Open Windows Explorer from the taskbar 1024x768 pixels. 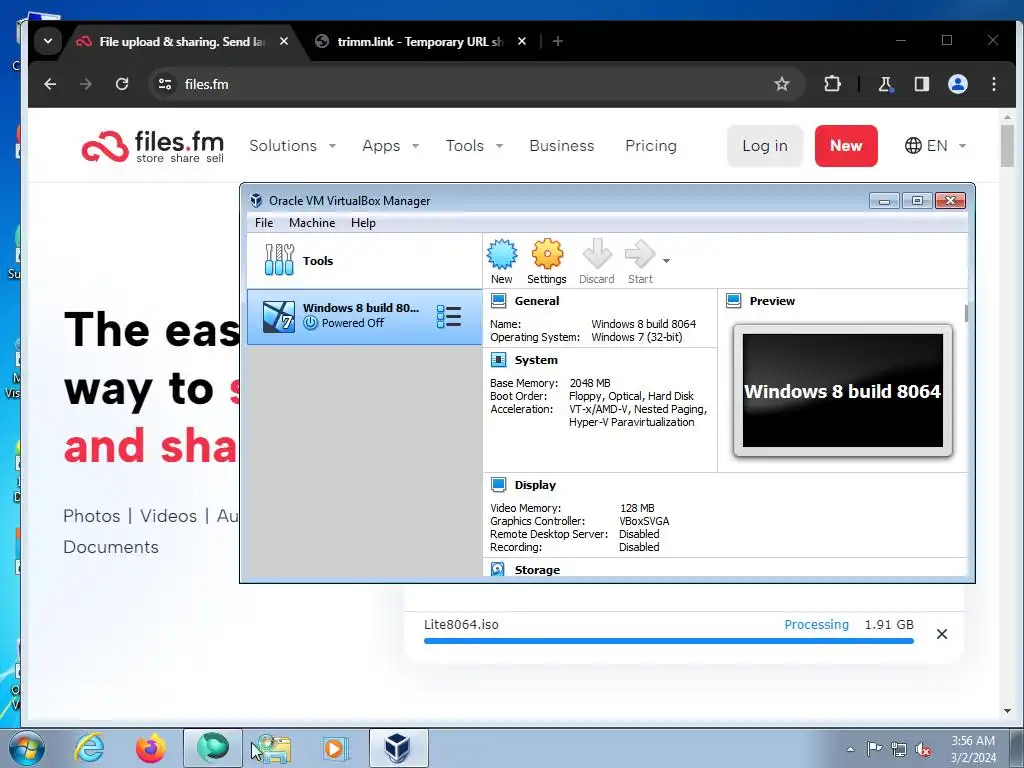click(274, 748)
